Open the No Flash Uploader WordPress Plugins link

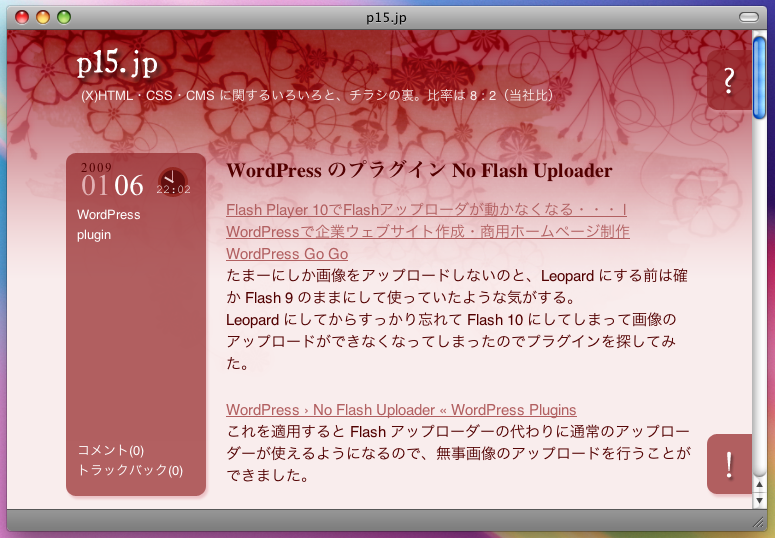point(401,410)
